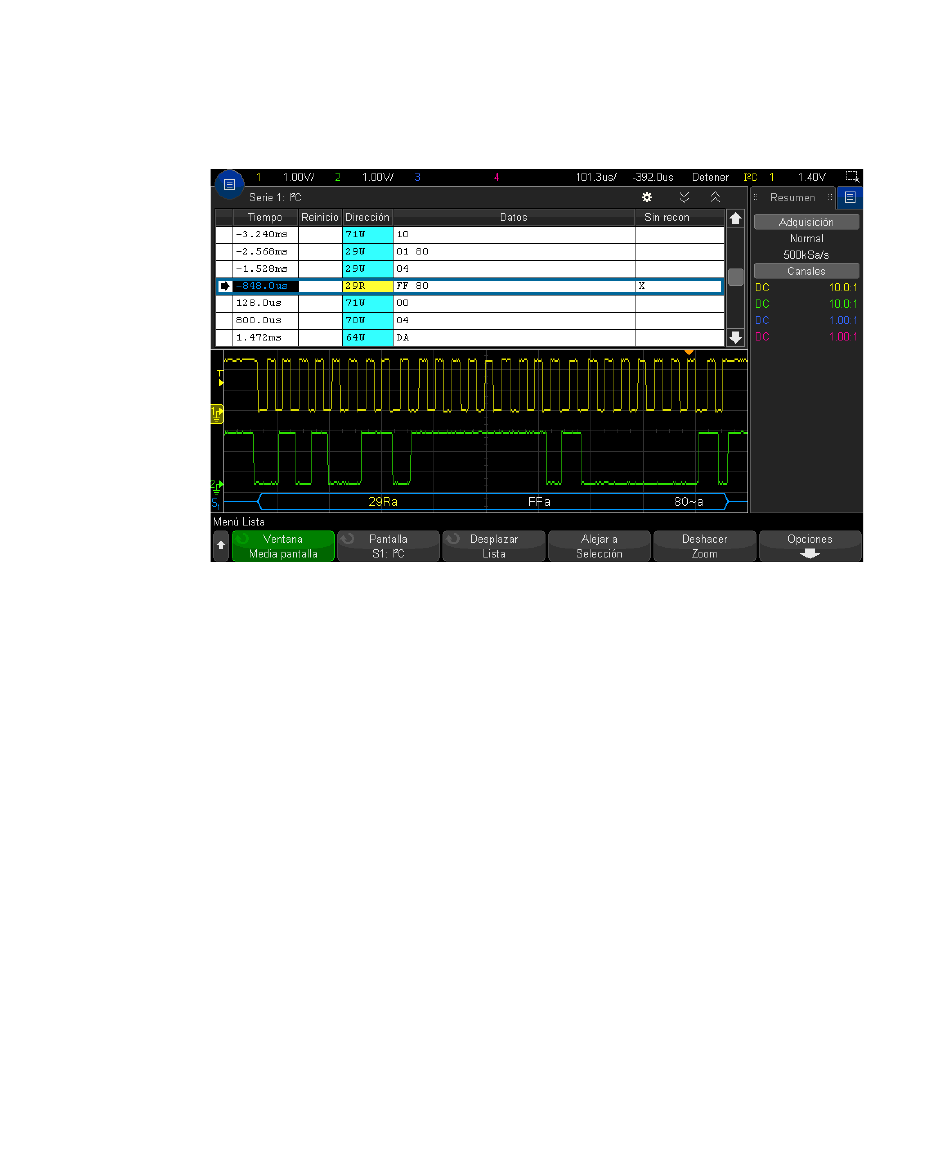Screen dimensions: 950x1165
Task: Click the orange trigger time reference marker
Action: pyautogui.click(x=689, y=351)
